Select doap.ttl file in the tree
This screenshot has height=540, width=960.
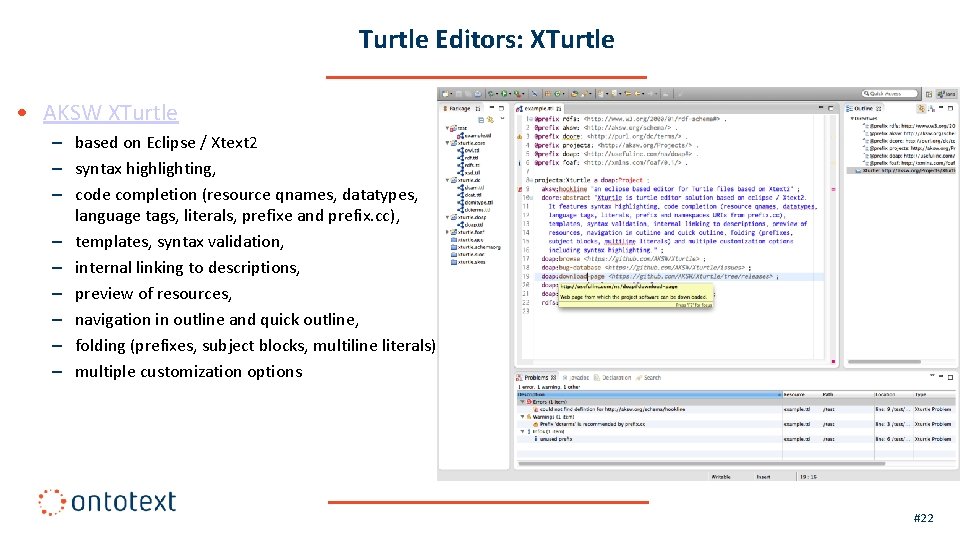click(470, 225)
